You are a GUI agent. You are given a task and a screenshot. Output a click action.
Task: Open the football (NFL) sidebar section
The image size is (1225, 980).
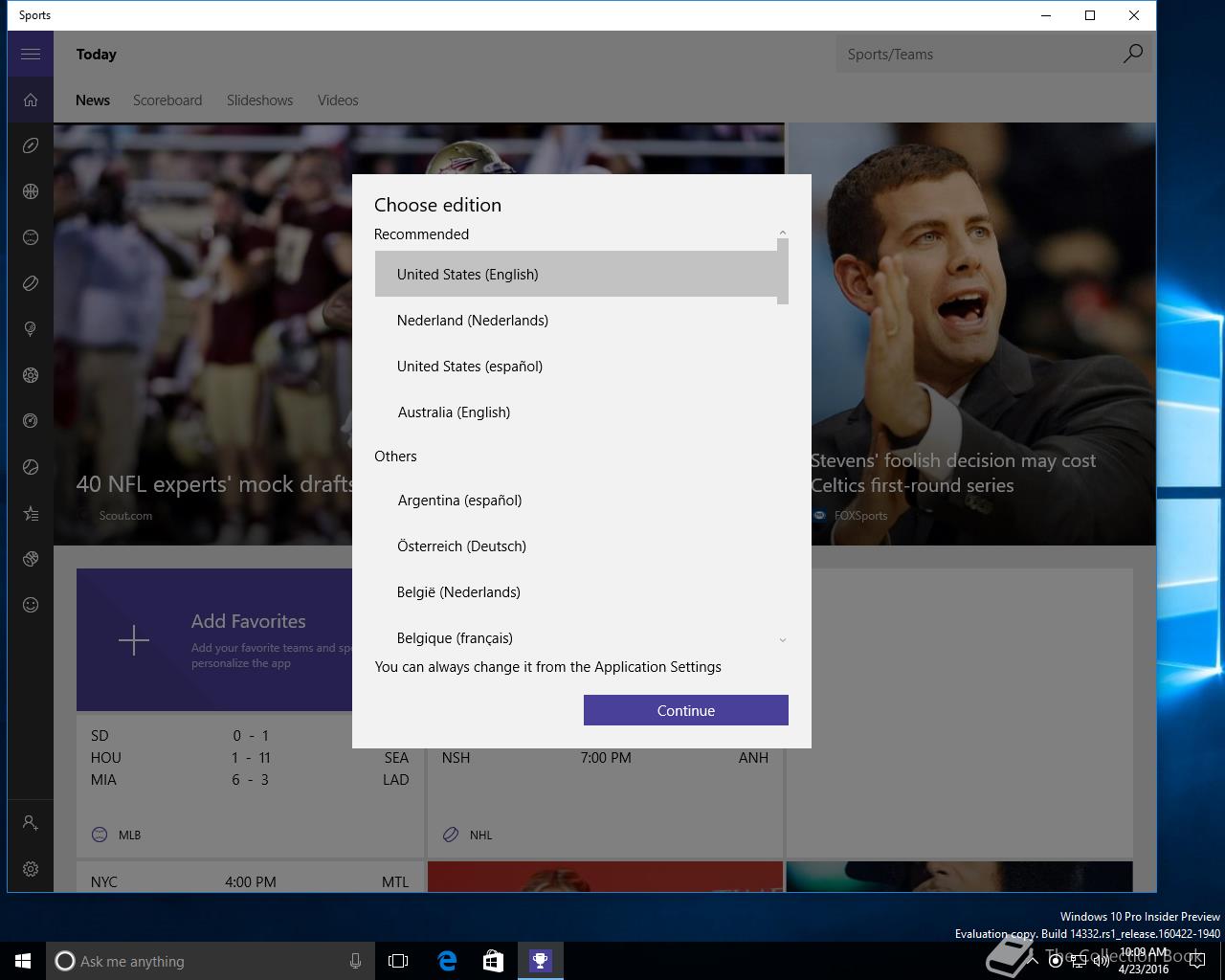coord(31,145)
